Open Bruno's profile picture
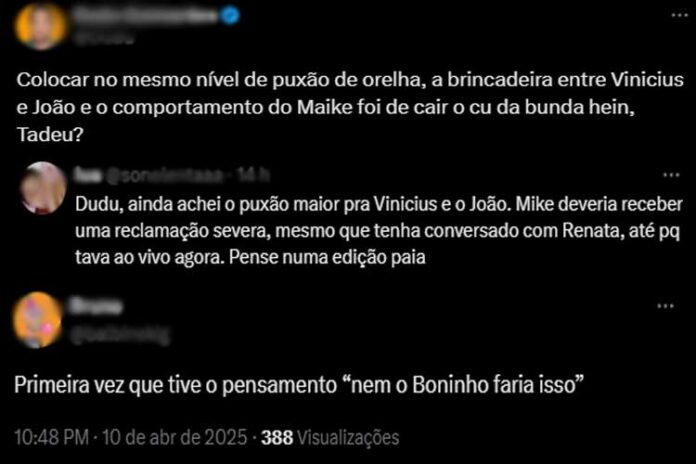The width and height of the screenshot is (696, 464). [x=38, y=319]
